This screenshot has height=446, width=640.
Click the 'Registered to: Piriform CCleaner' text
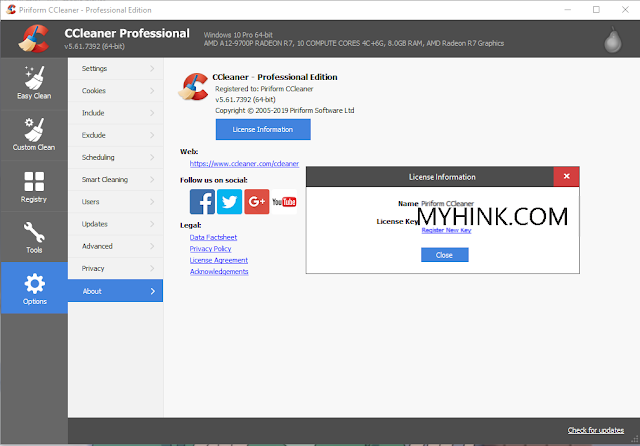264,89
